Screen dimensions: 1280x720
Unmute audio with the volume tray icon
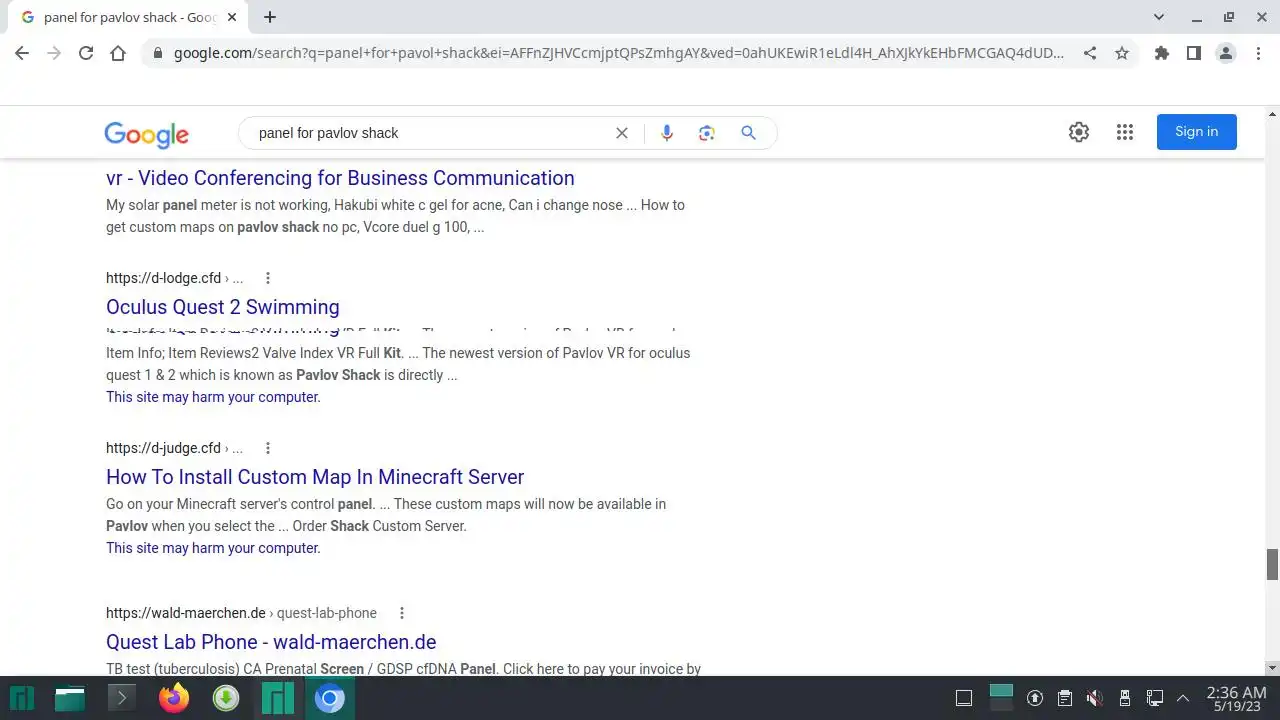click(x=1095, y=698)
